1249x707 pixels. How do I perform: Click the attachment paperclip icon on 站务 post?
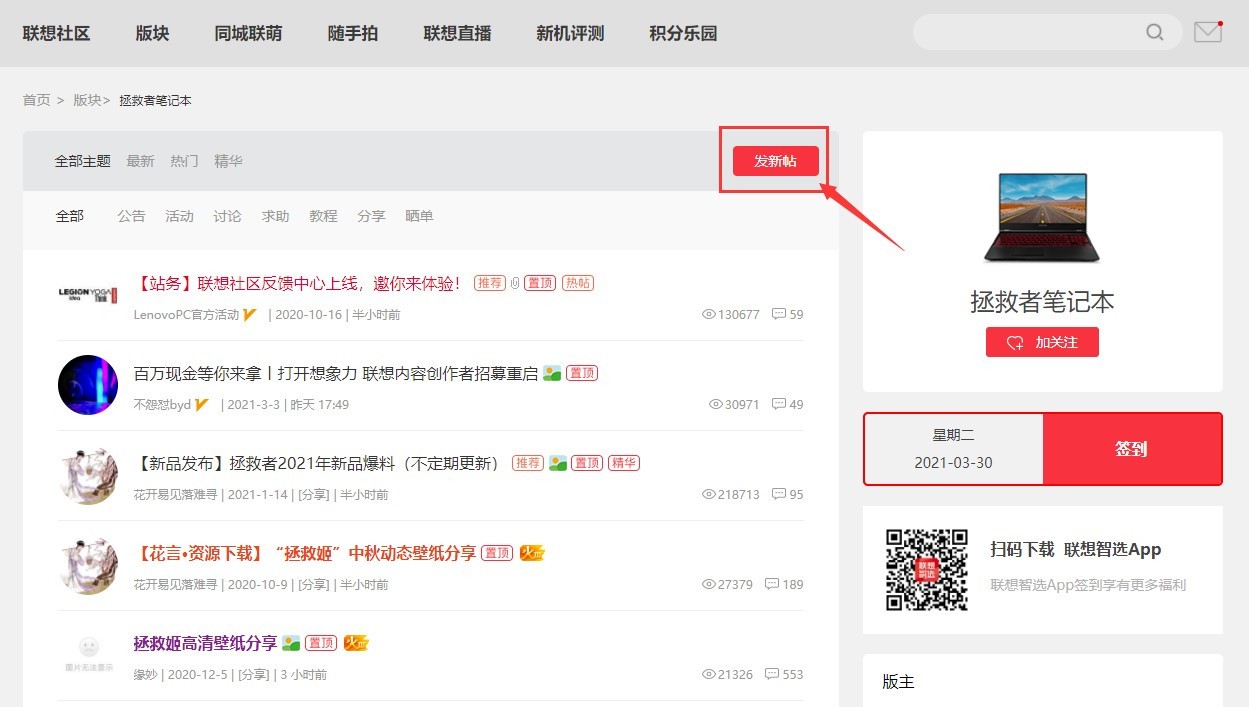[x=515, y=283]
